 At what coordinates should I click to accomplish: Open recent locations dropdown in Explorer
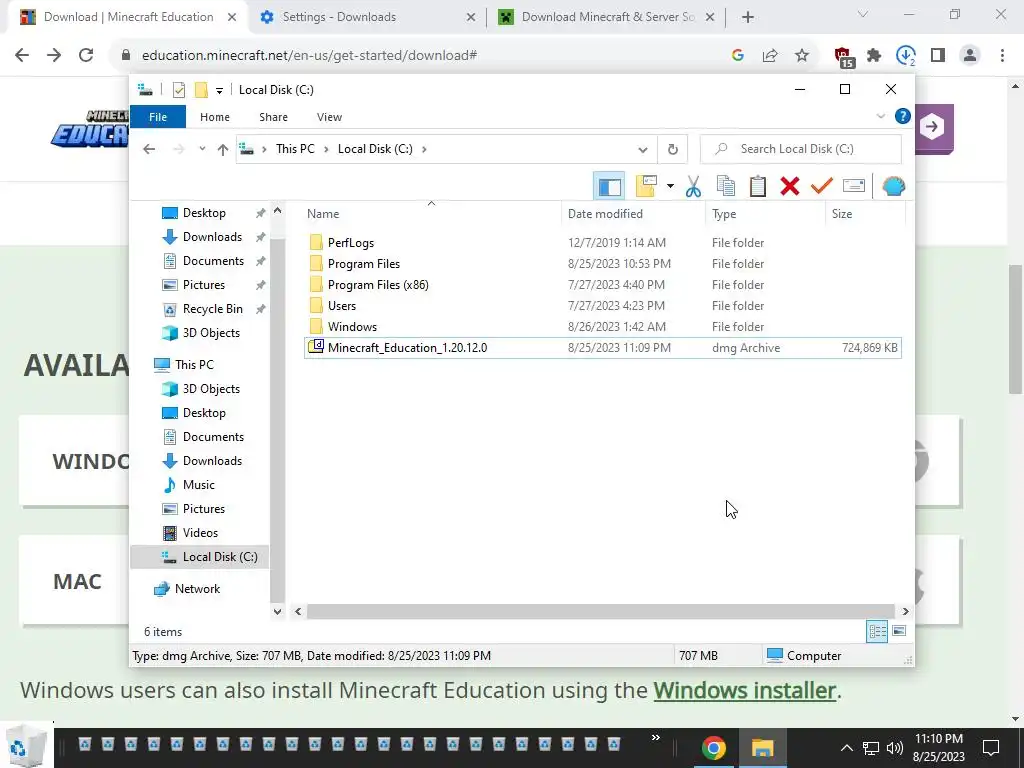point(202,150)
